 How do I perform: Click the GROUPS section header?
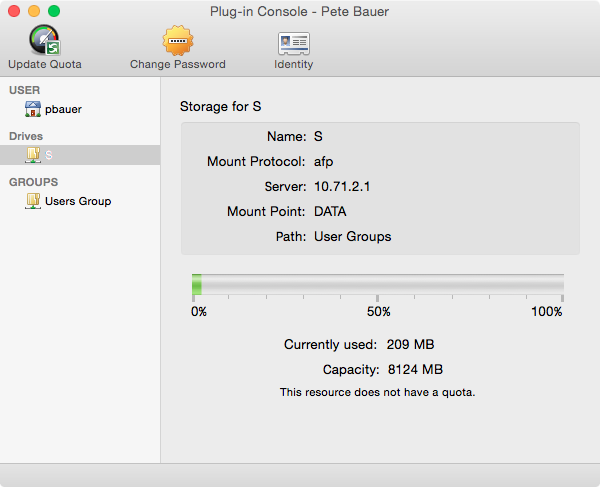[x=34, y=182]
